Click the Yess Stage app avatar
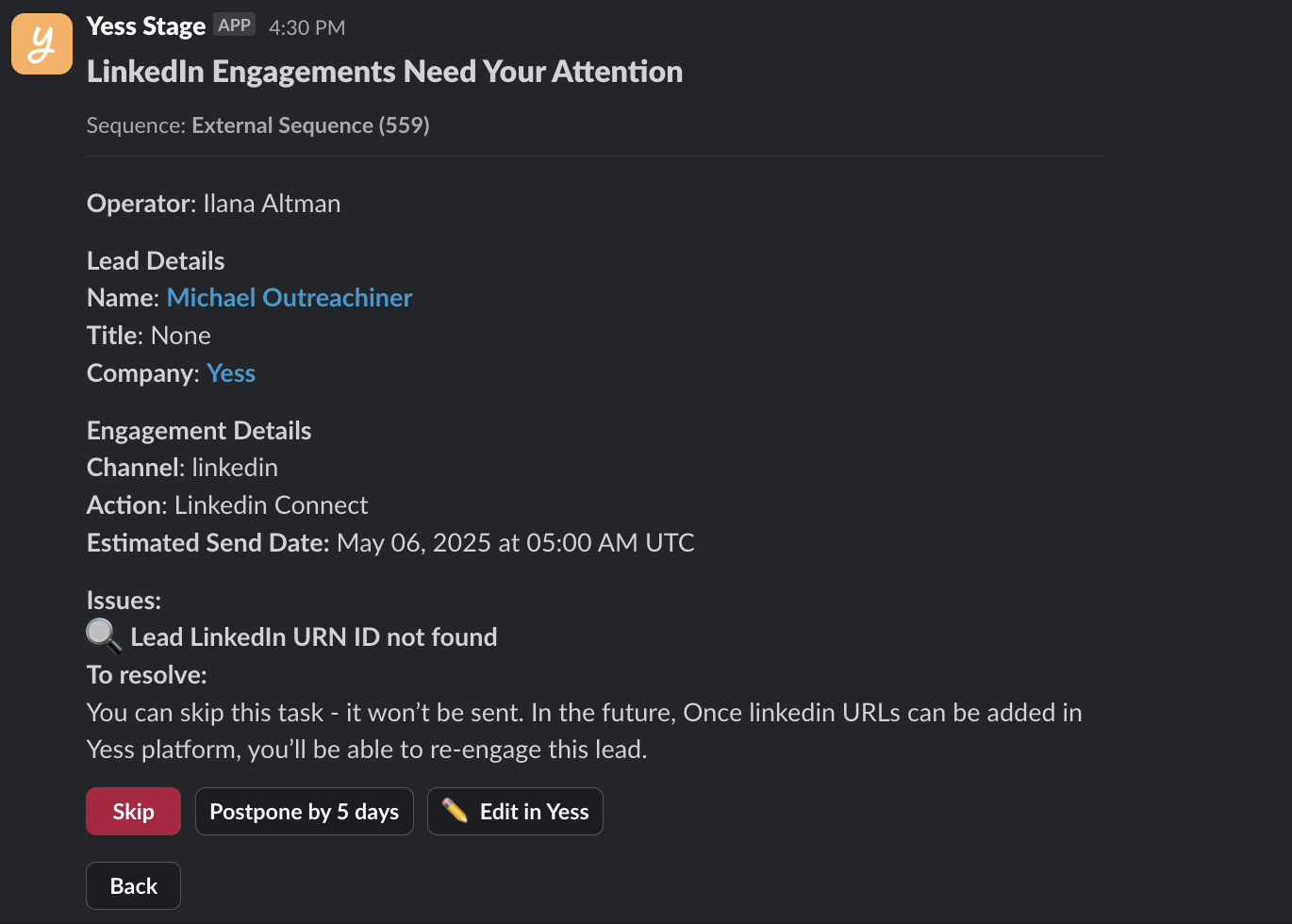Screen dimensions: 1292x924 41,43
